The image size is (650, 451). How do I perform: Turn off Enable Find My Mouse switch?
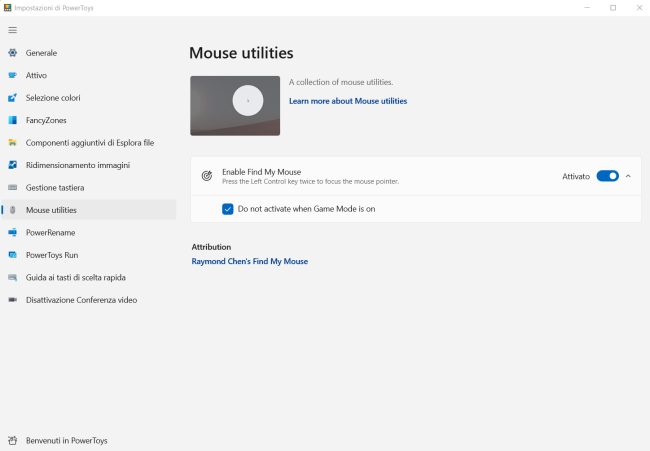pos(607,176)
